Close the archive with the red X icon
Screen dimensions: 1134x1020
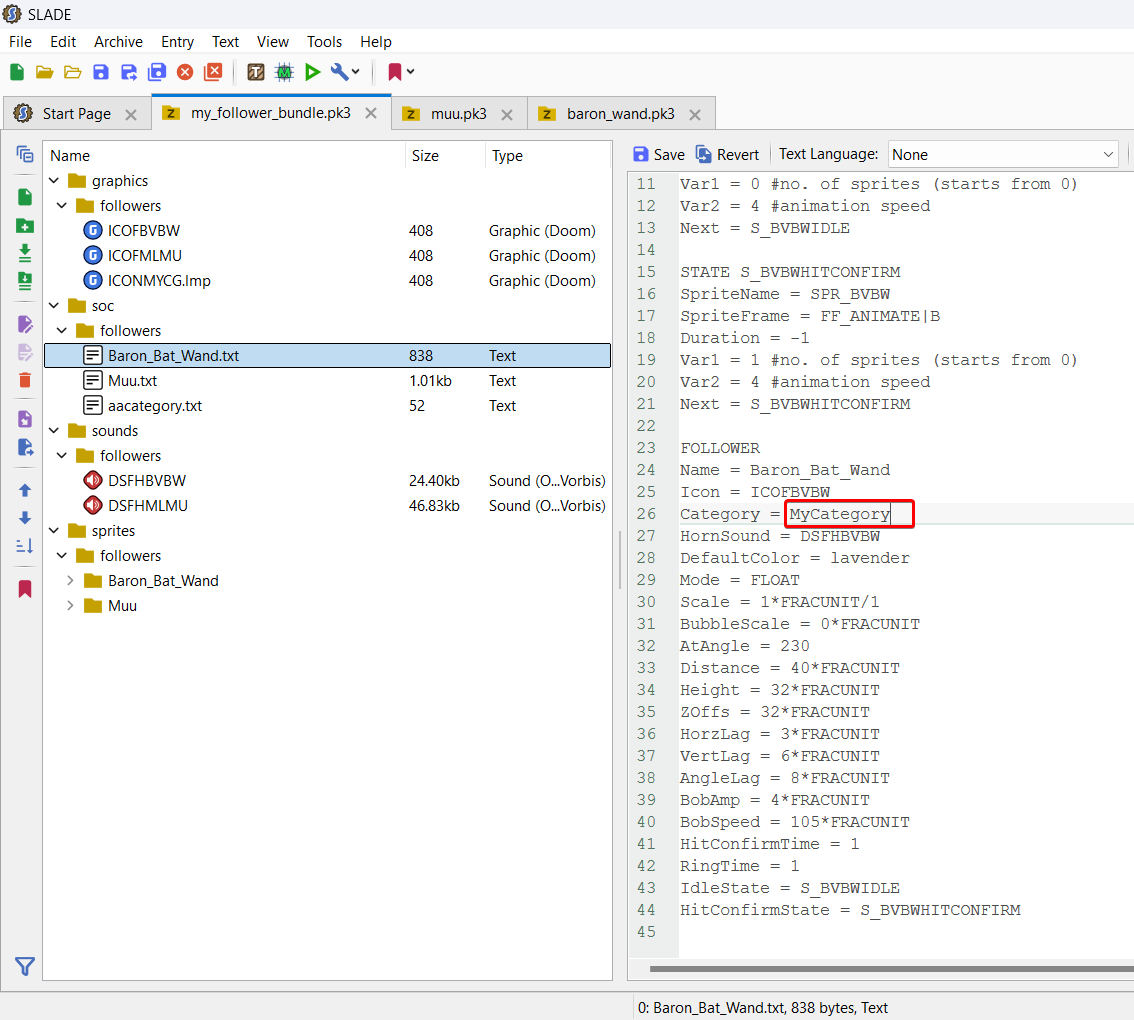185,72
